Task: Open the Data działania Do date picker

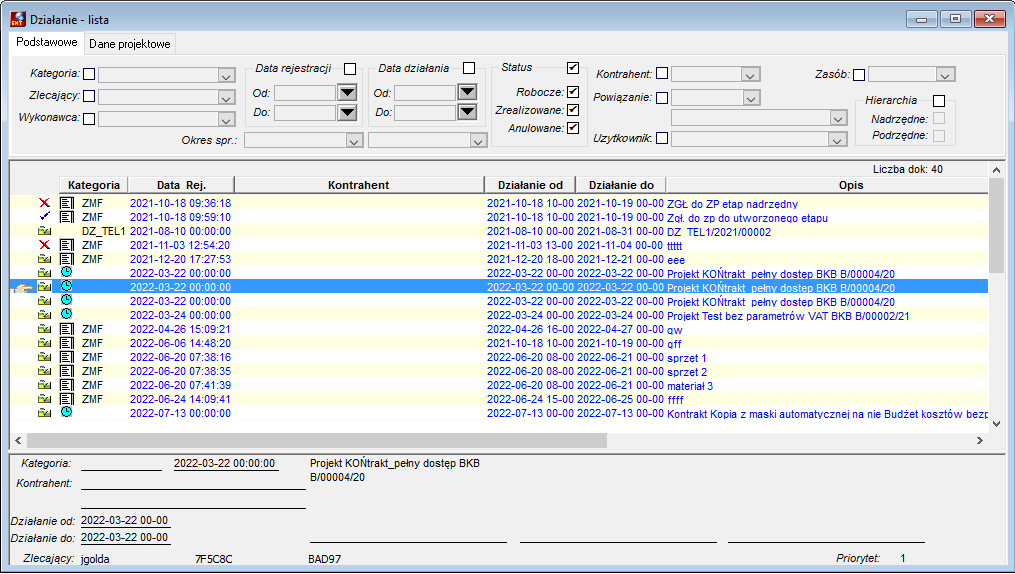Action: point(467,112)
